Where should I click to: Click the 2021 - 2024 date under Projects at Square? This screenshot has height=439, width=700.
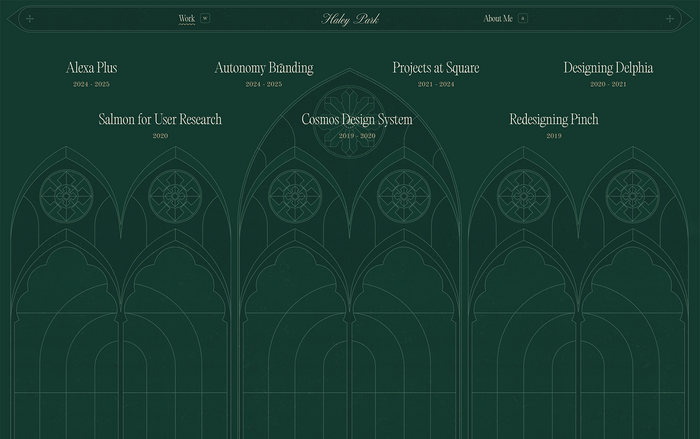tap(435, 85)
